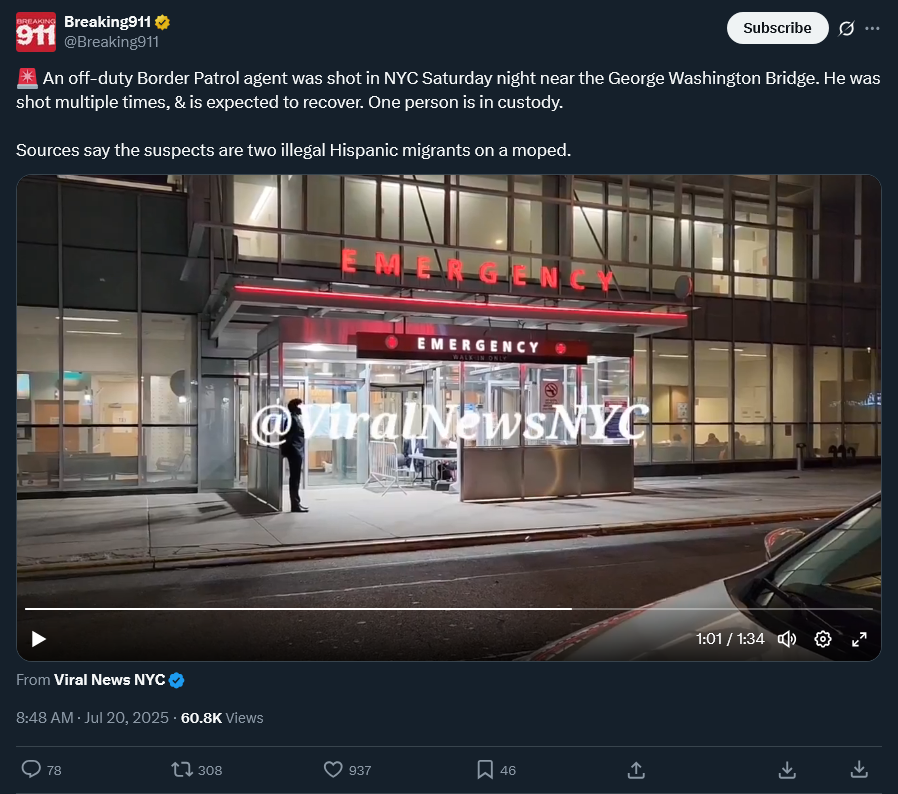Seek on the video progress bar
The width and height of the screenshot is (898, 794).
coord(448,608)
